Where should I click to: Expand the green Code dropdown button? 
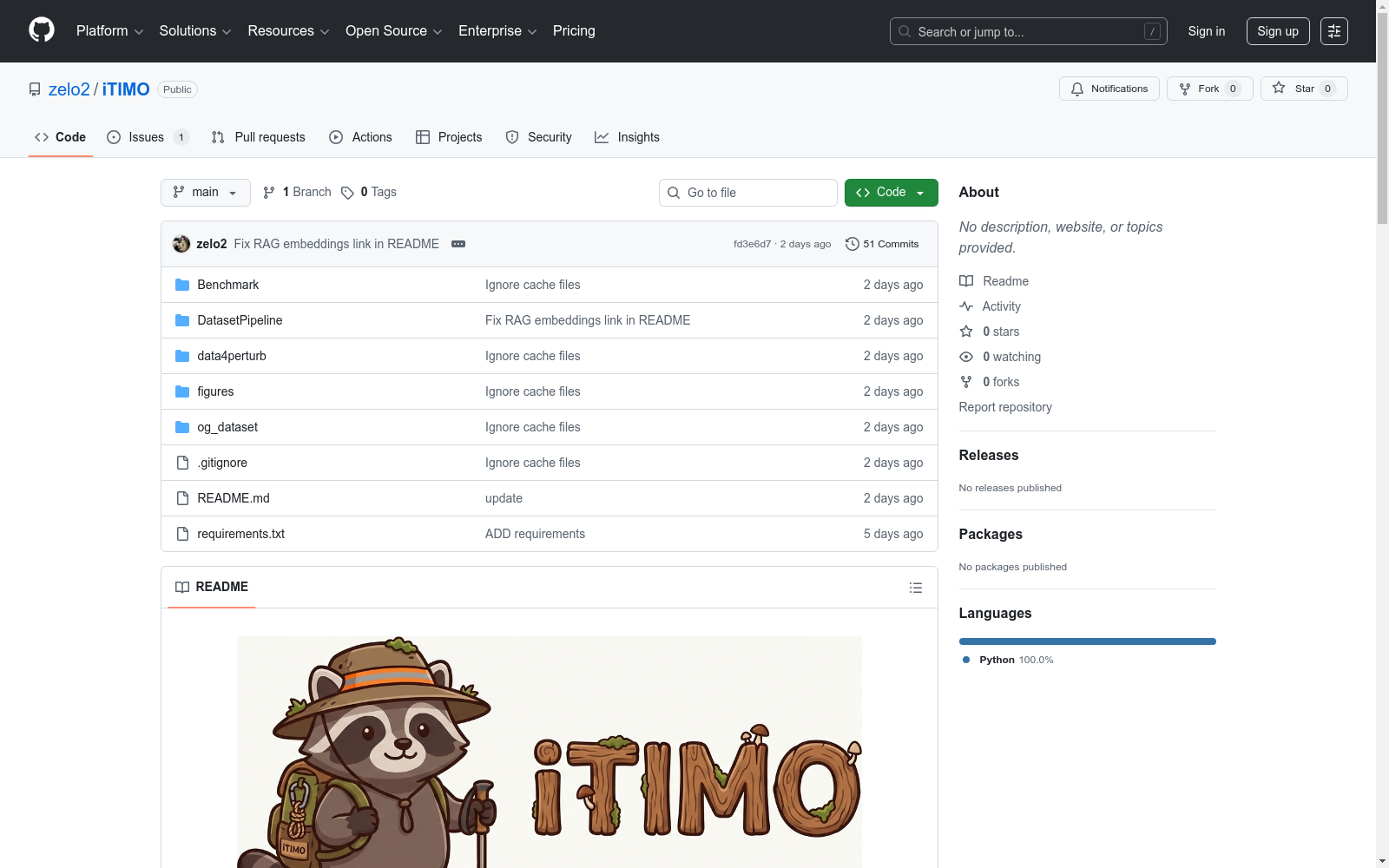pyautogui.click(x=892, y=193)
